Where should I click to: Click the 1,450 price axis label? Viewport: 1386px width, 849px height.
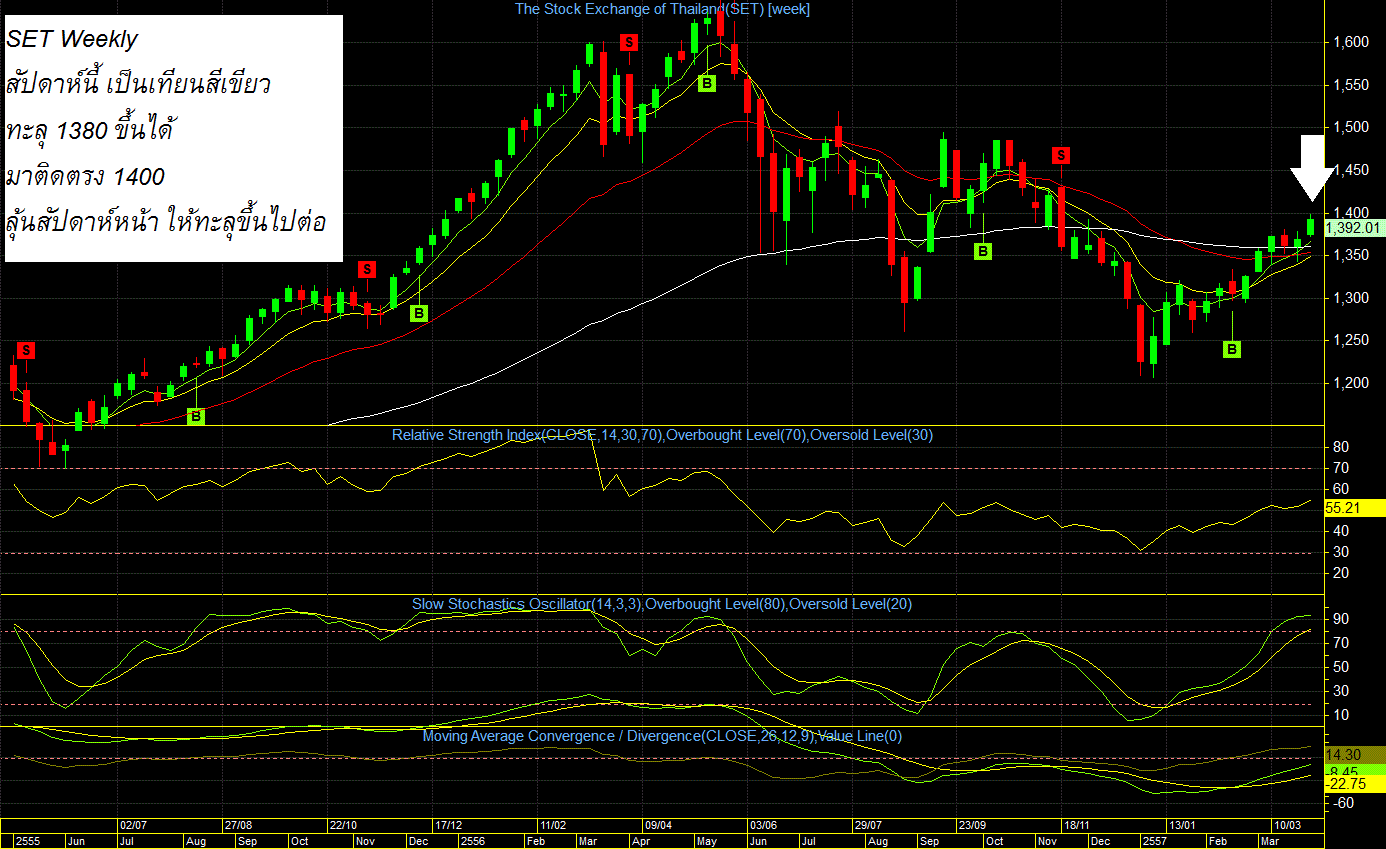pos(1350,170)
